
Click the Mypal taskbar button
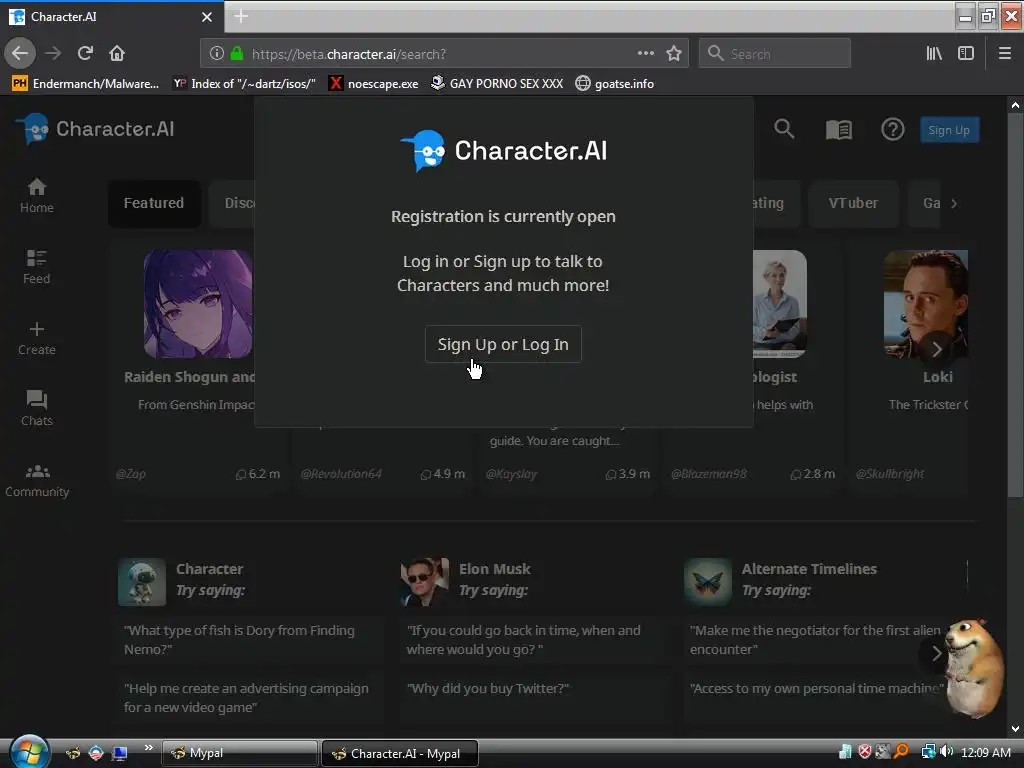tap(239, 753)
